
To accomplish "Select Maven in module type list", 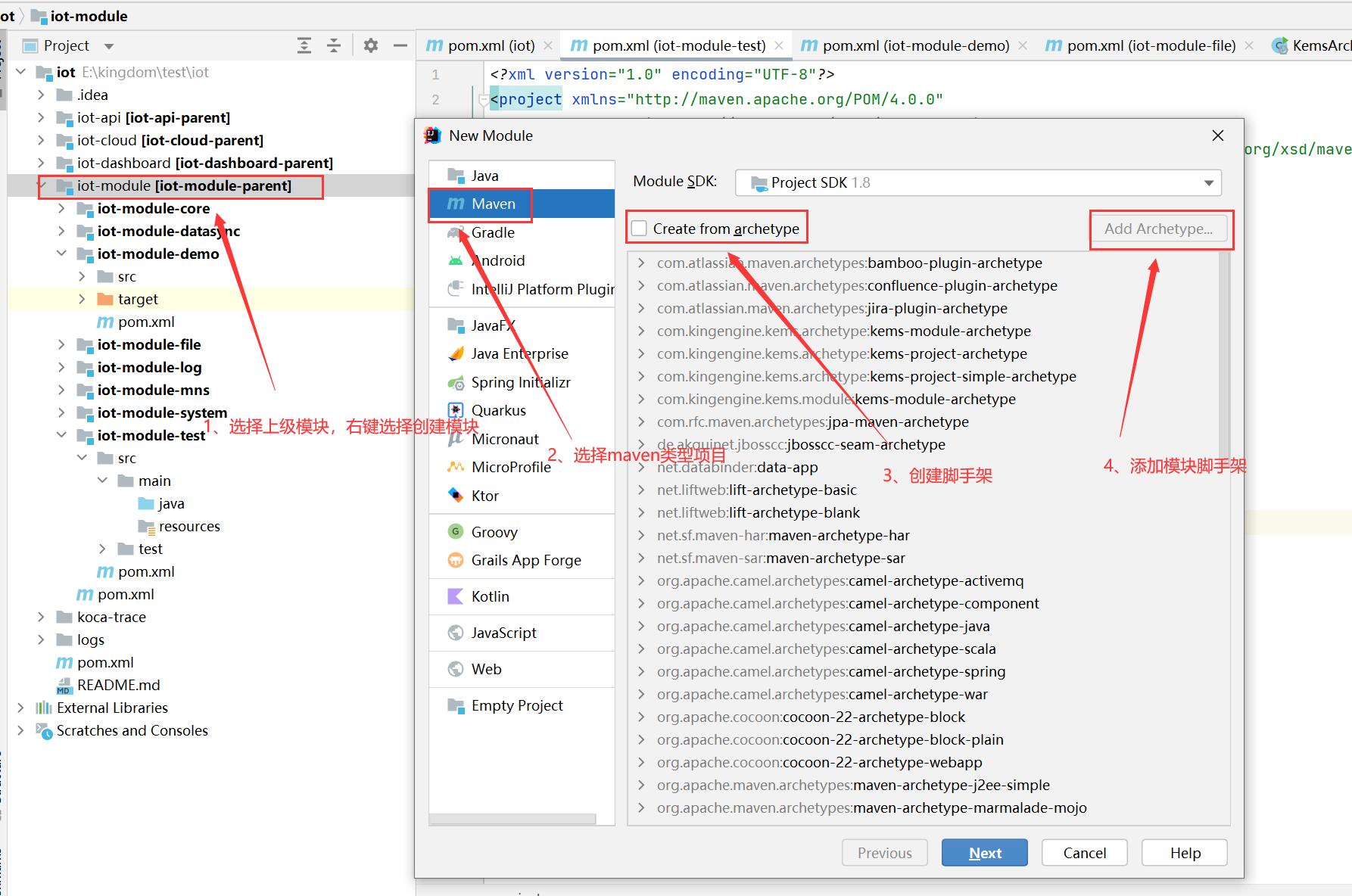I will pyautogui.click(x=522, y=204).
